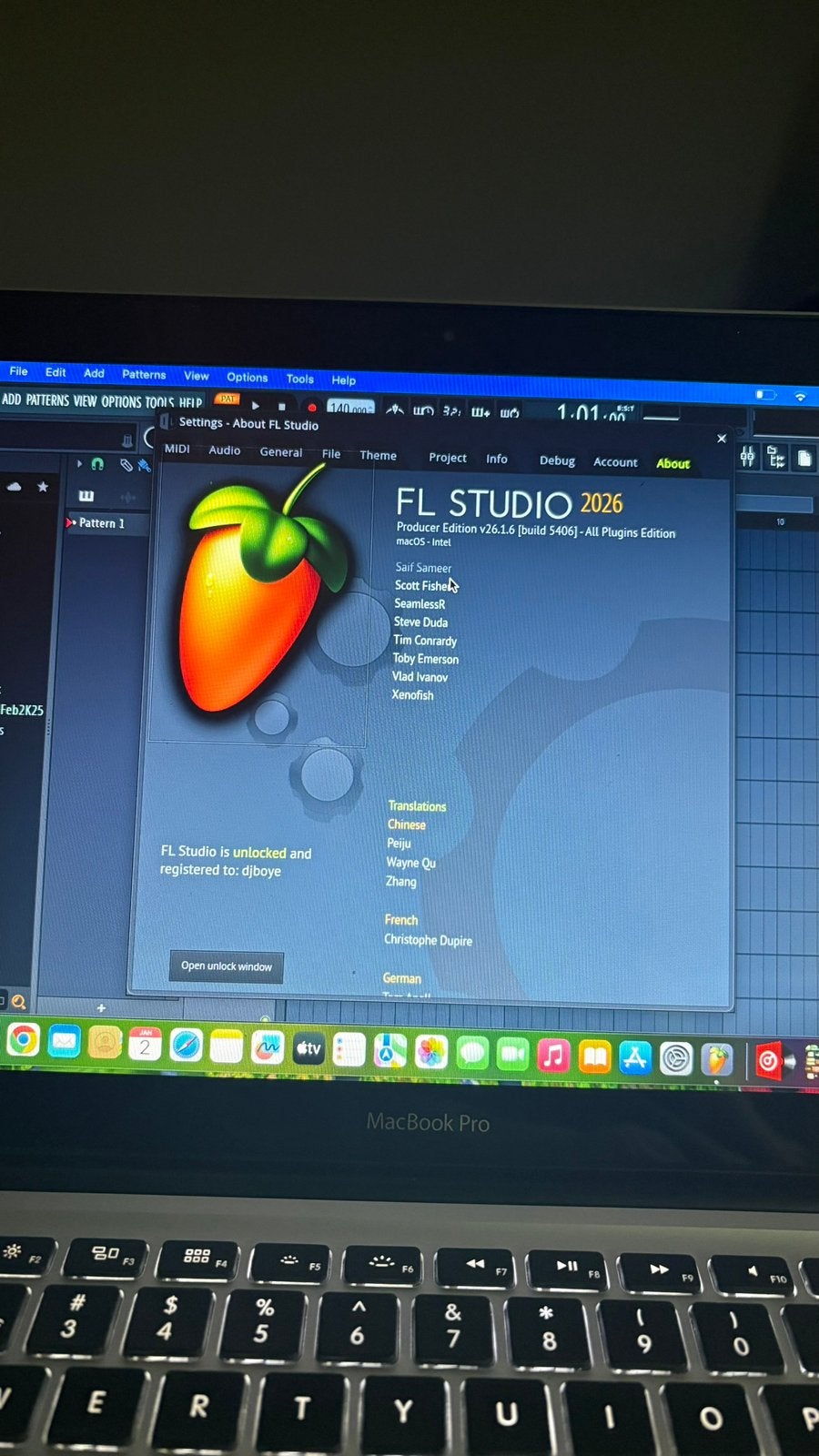The height and width of the screenshot is (1456, 819).
Task: Click the red Record button
Action: tap(311, 408)
